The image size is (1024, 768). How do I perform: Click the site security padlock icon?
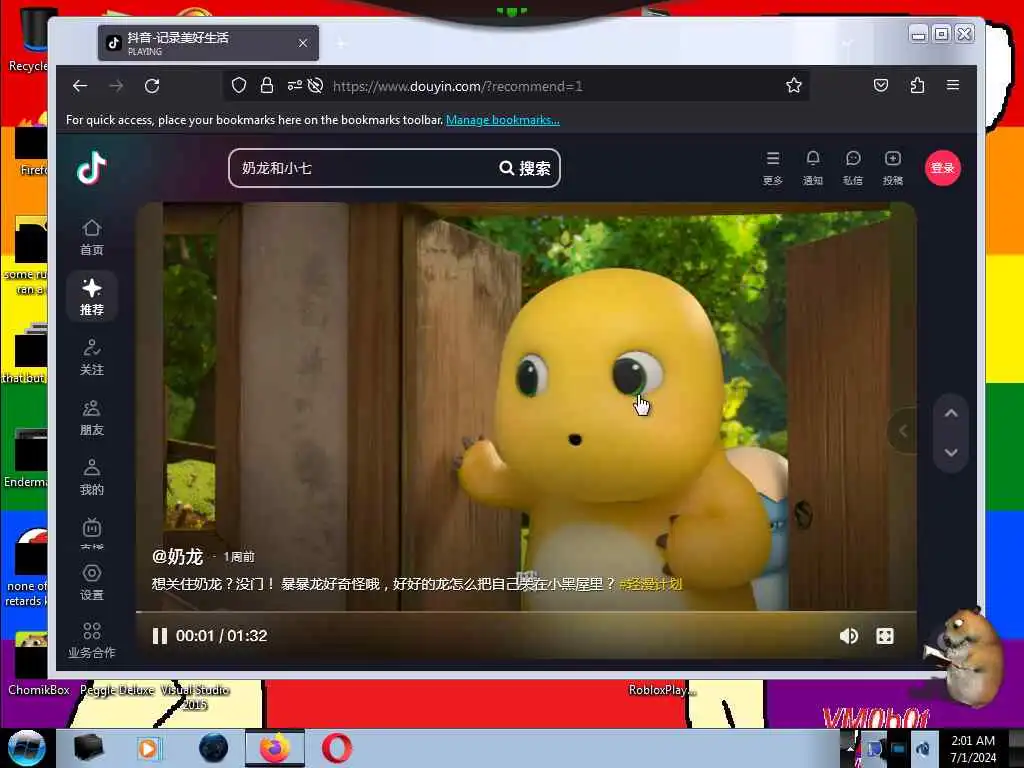[266, 86]
